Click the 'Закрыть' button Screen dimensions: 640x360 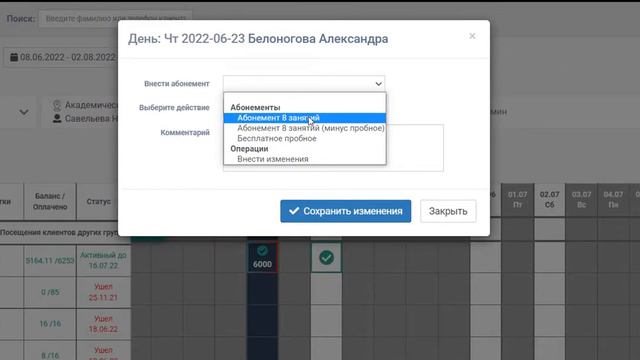tap(448, 211)
